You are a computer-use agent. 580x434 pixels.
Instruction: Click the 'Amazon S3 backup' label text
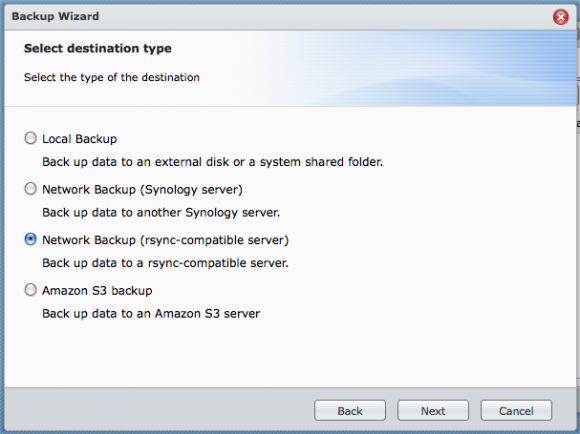[97, 291]
